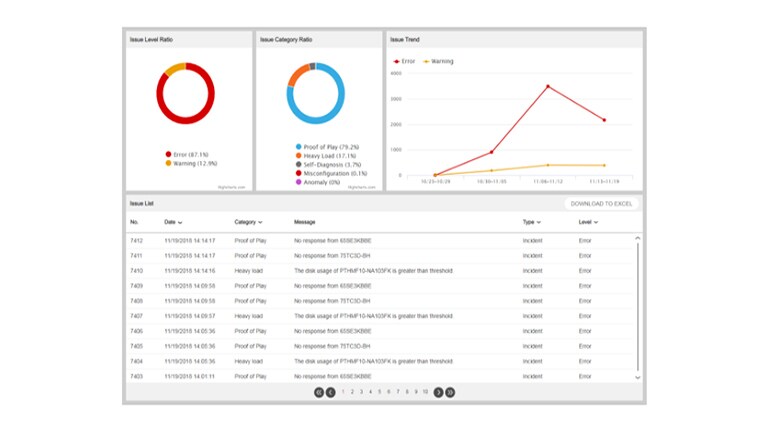768x432 pixels.
Task: Go to first page pagination icon
Action: tap(319, 392)
